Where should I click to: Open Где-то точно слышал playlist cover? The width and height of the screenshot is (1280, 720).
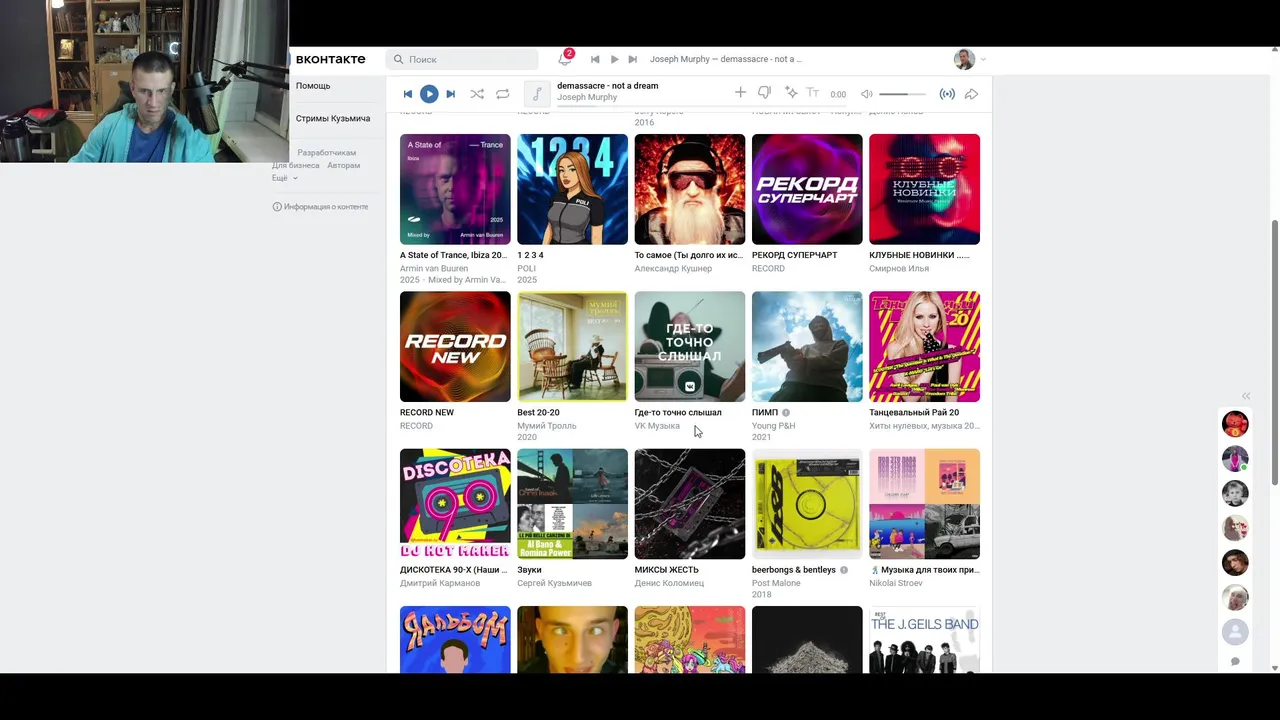[x=690, y=346]
